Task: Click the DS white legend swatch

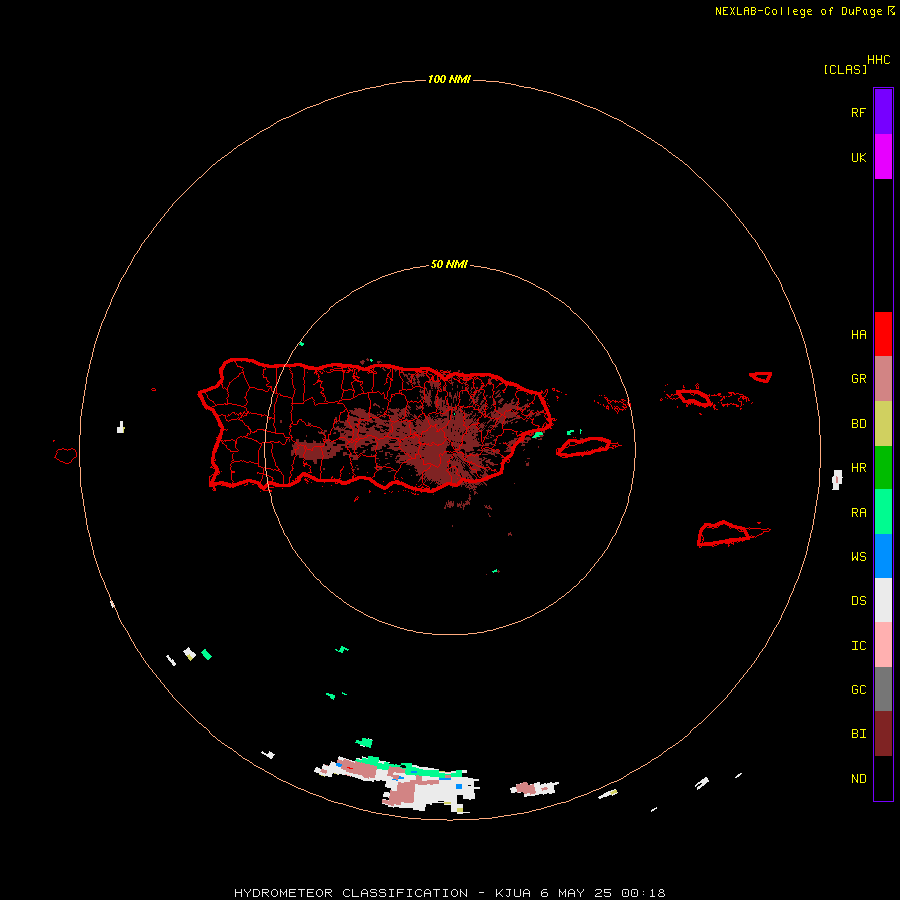Action: pos(883,600)
